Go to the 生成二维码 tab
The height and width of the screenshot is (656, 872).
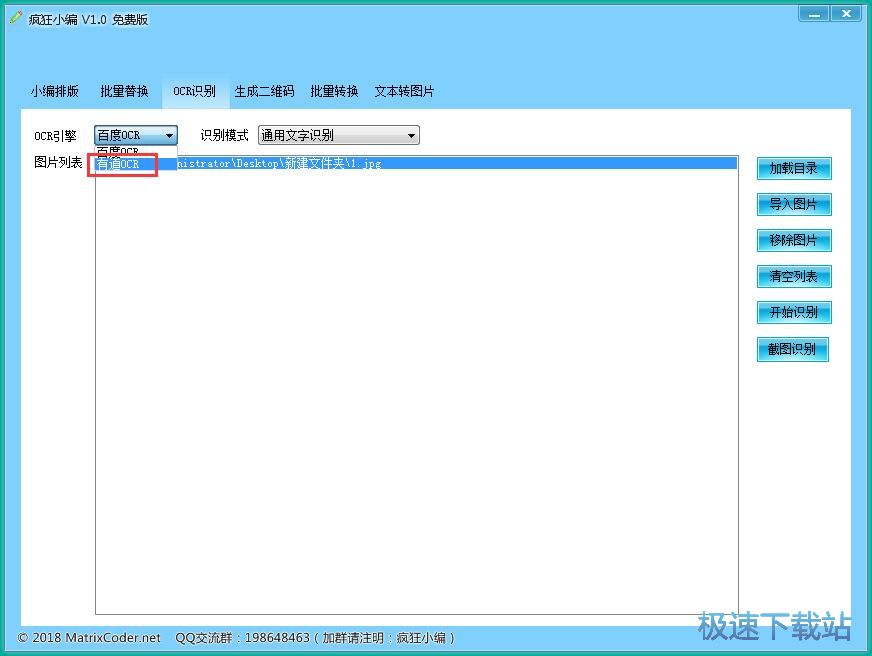264,91
